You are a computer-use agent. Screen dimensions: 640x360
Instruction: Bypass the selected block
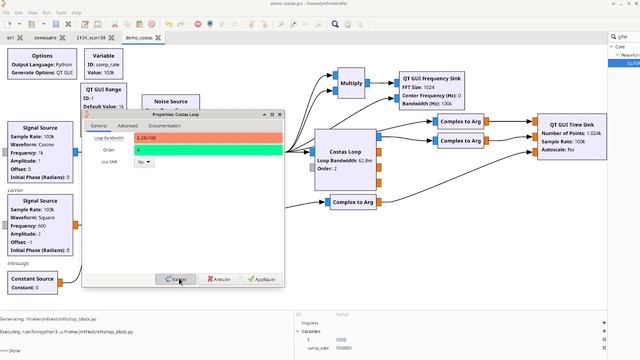pyautogui.click(x=306, y=24)
